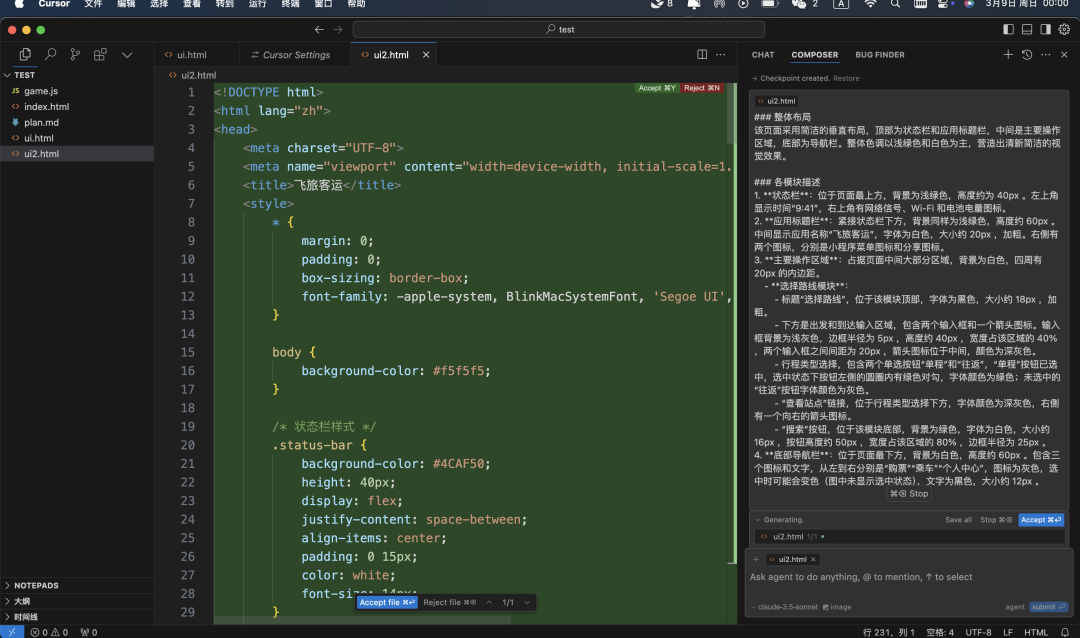Click the blue Accept file button
The width and height of the screenshot is (1080, 638).
[387, 602]
